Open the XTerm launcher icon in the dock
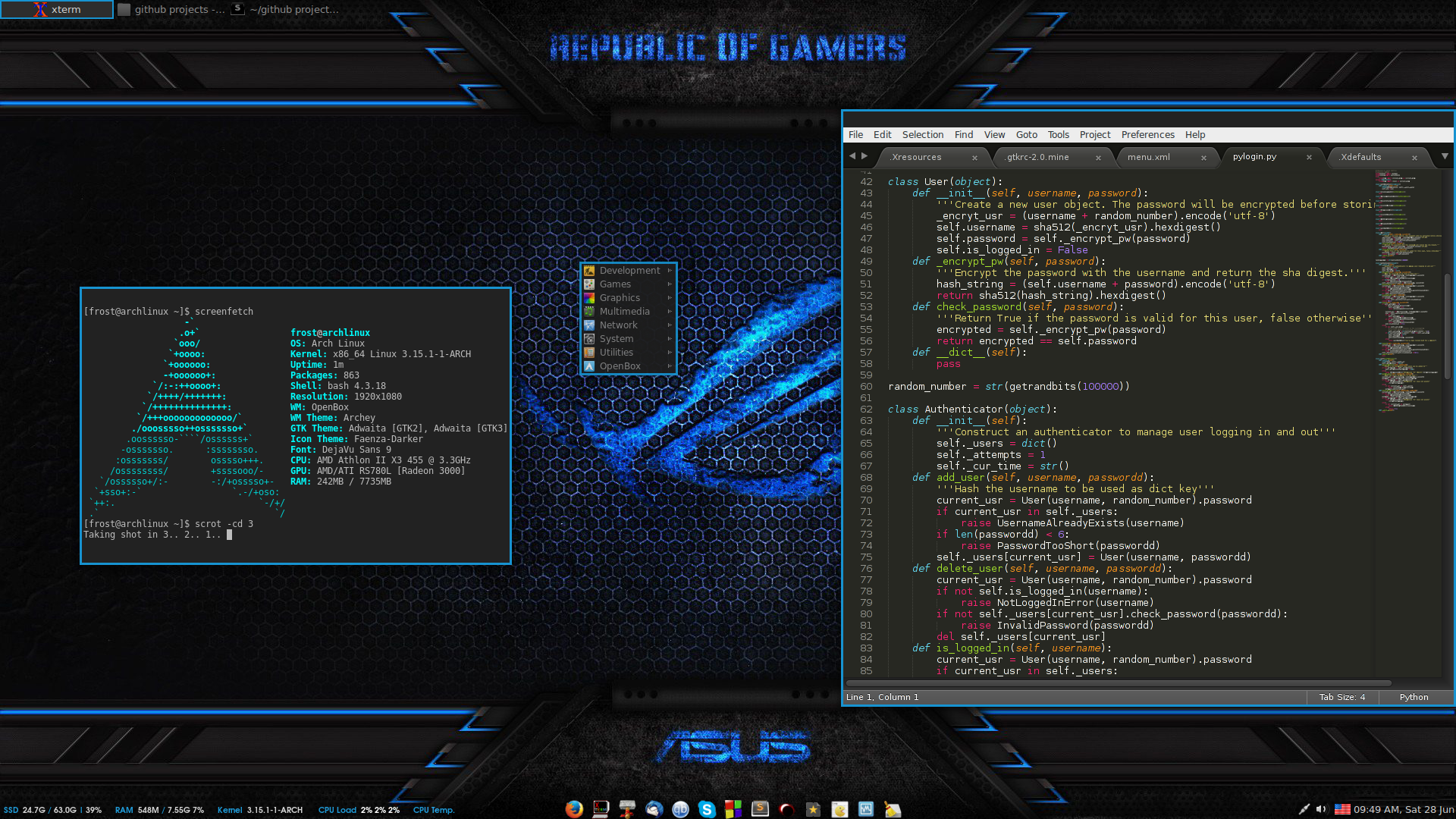This screenshot has width=1456, height=819. pyautogui.click(x=601, y=809)
